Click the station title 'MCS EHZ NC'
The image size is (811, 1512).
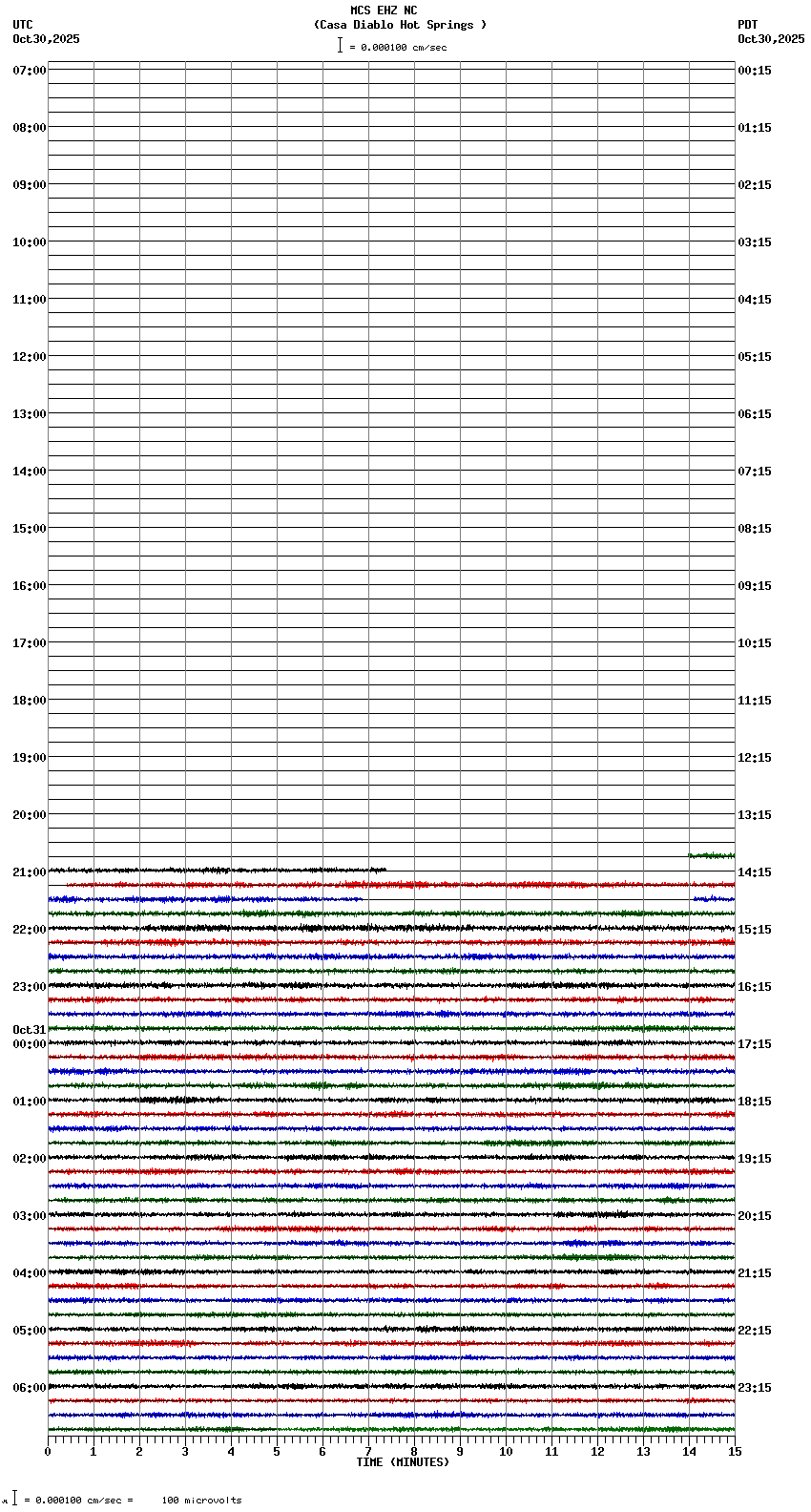384,10
